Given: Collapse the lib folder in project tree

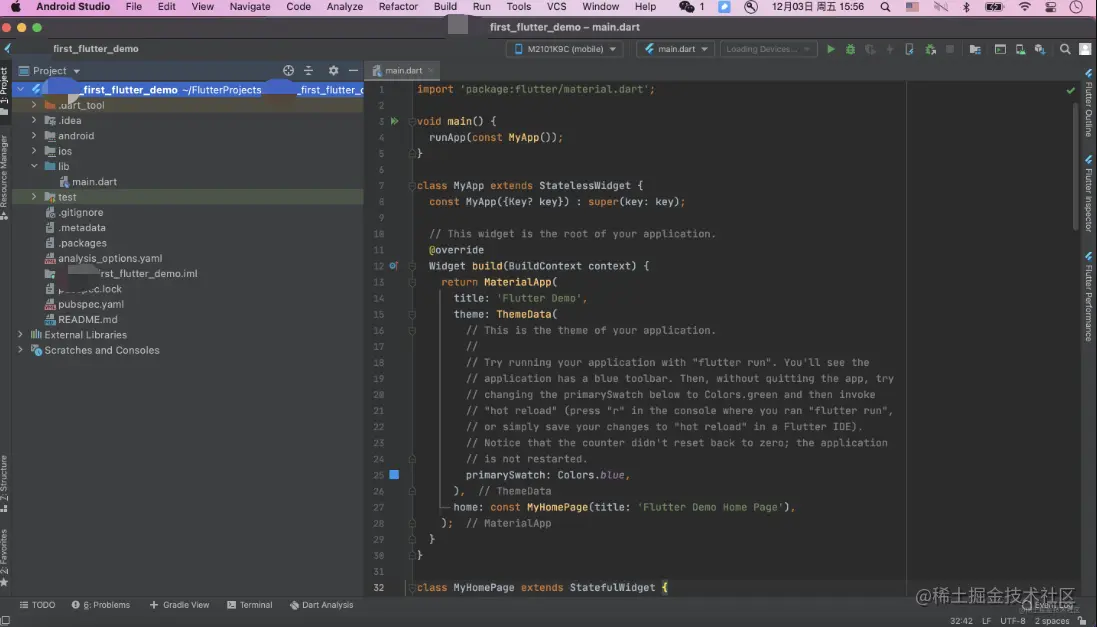Looking at the screenshot, I should (34, 167).
